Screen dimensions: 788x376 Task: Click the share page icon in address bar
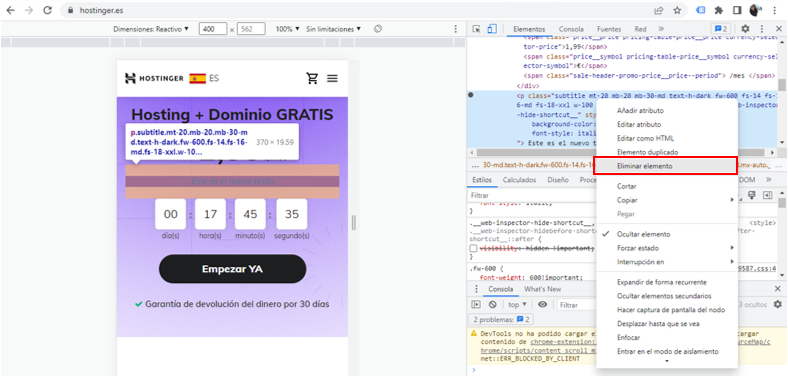(658, 10)
